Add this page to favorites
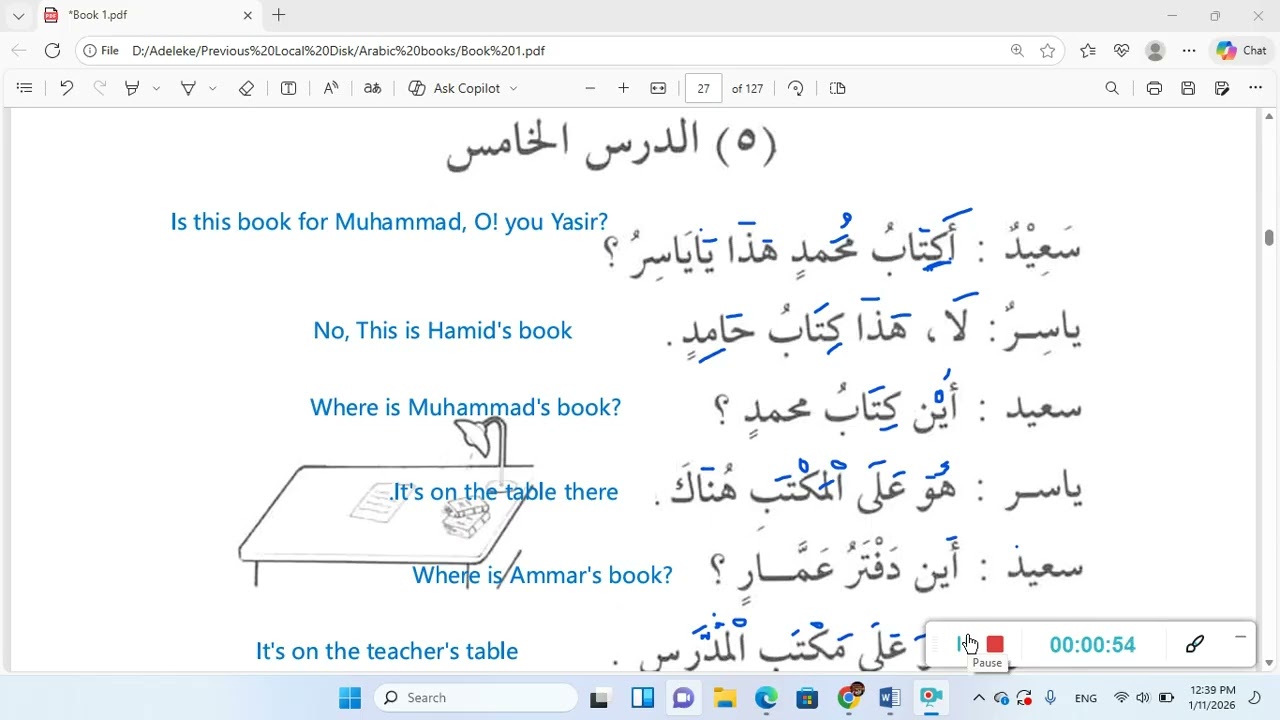Image resolution: width=1280 pixels, height=720 pixels. [x=1047, y=50]
